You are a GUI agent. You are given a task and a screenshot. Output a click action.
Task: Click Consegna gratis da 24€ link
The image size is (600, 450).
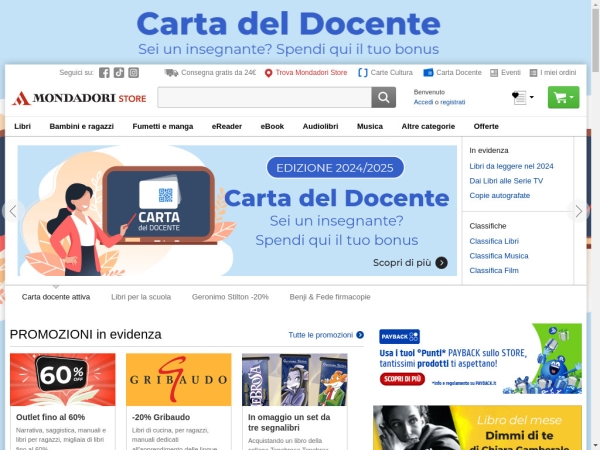tap(218, 72)
